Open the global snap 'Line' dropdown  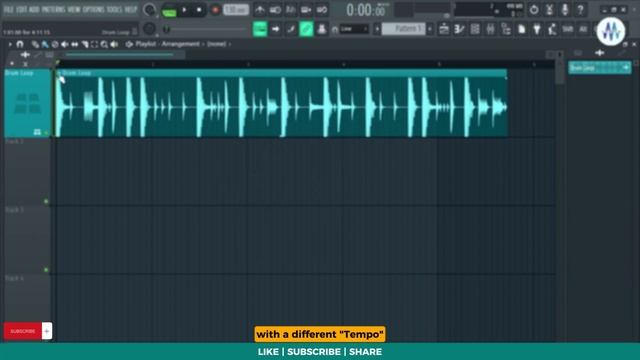click(x=353, y=29)
